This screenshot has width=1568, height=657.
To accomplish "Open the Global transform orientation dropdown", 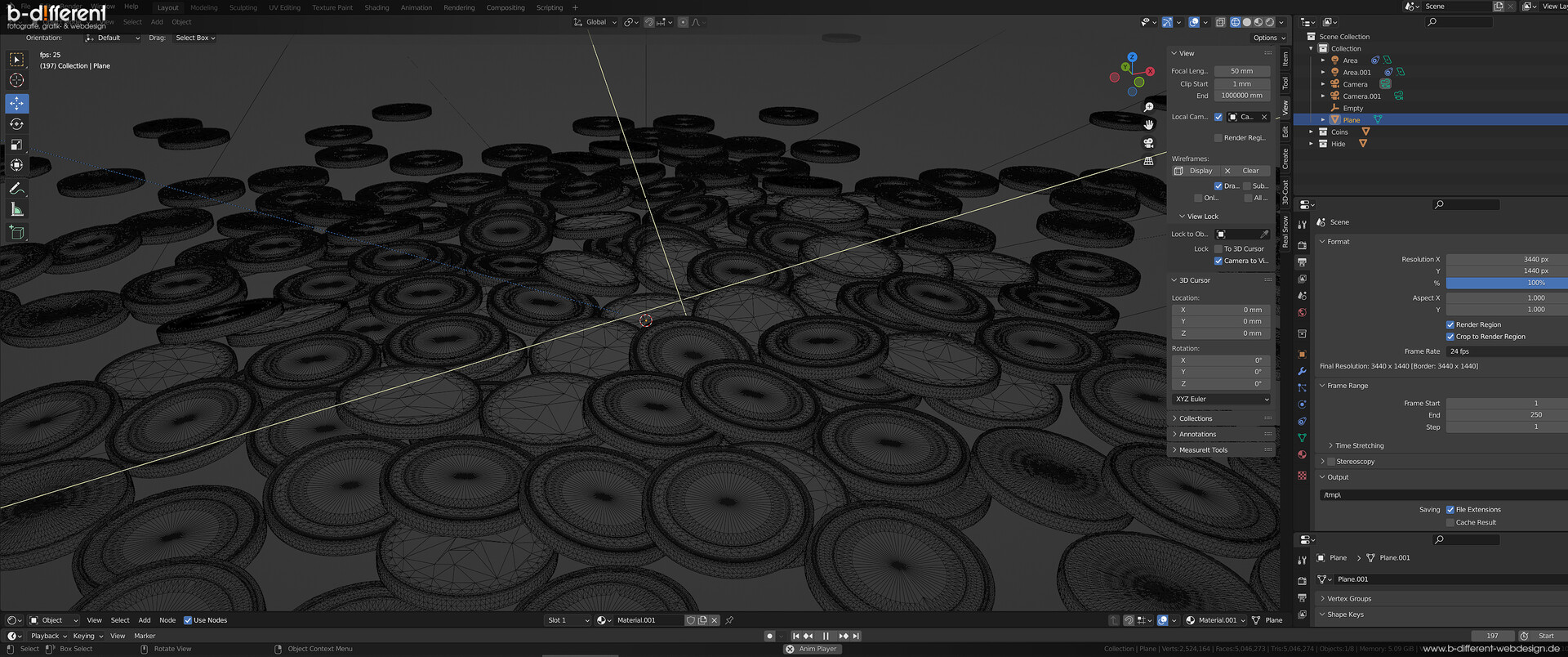I will click(596, 22).
